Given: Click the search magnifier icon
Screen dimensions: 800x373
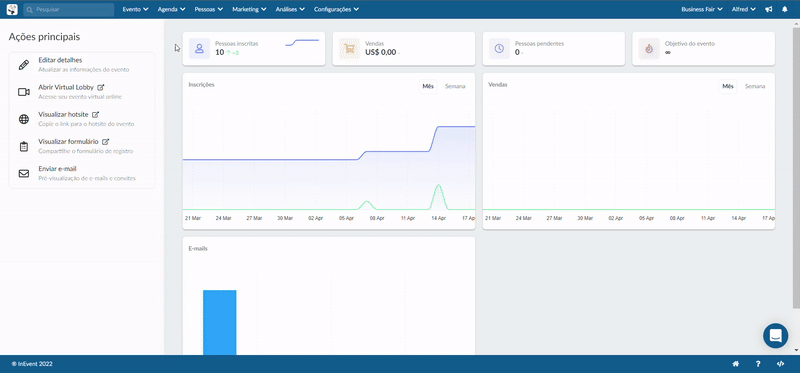Looking at the screenshot, I should (x=30, y=10).
